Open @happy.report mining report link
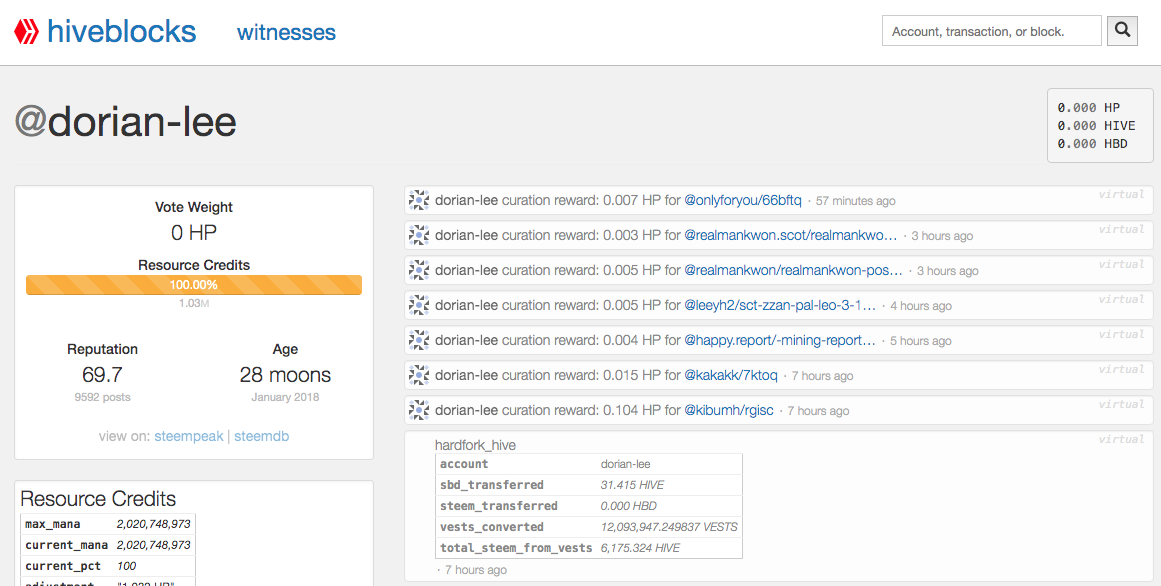The image size is (1161, 586). [779, 341]
